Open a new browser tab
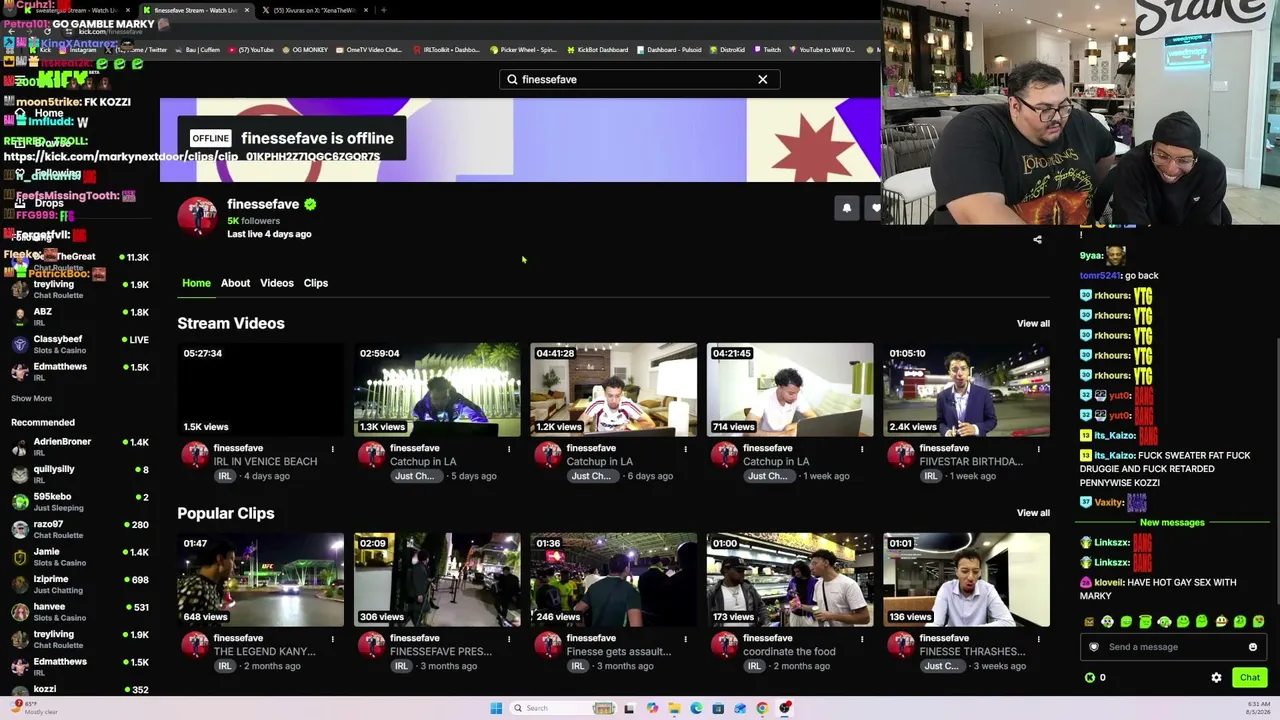 384,10
